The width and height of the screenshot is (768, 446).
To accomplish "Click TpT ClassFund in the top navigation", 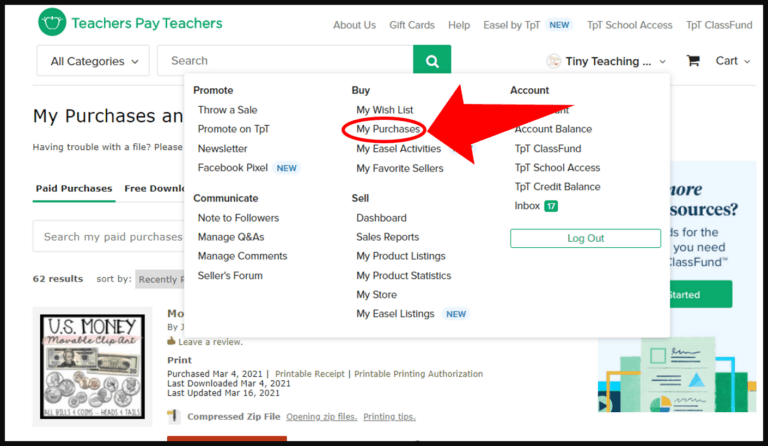I will click(x=719, y=25).
